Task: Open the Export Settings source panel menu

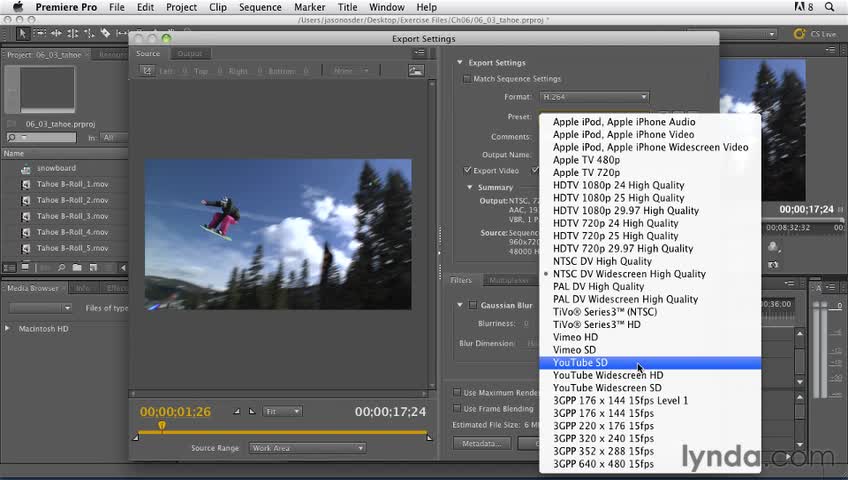Action: [x=419, y=52]
